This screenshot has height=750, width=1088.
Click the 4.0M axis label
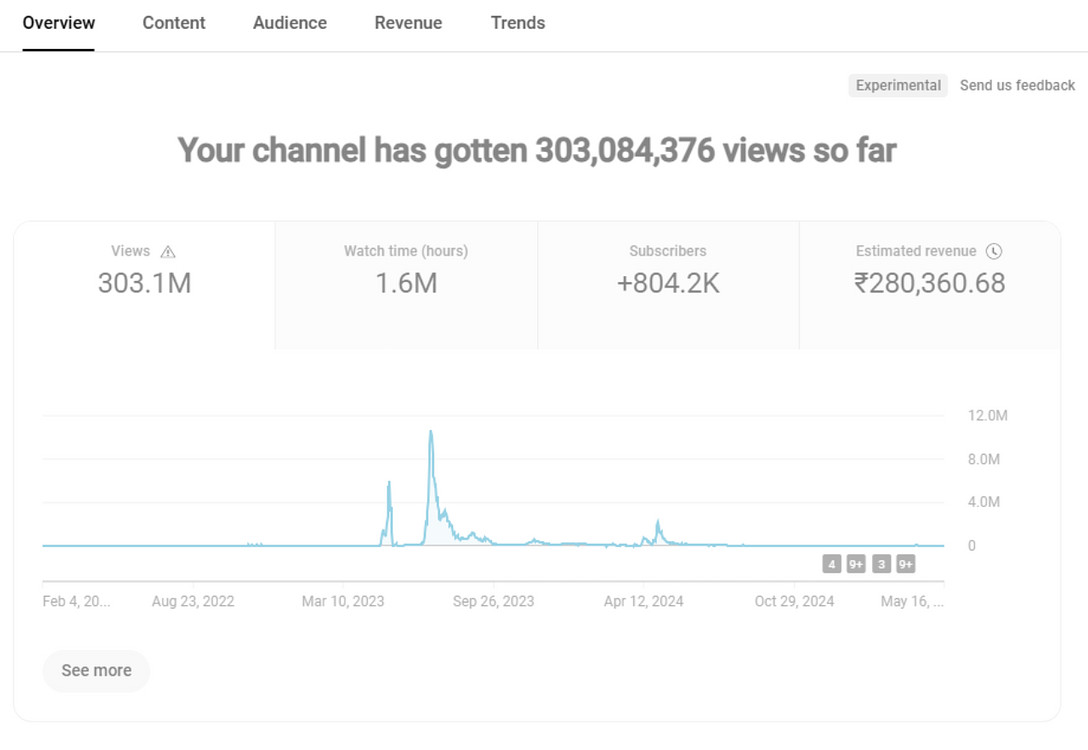984,502
